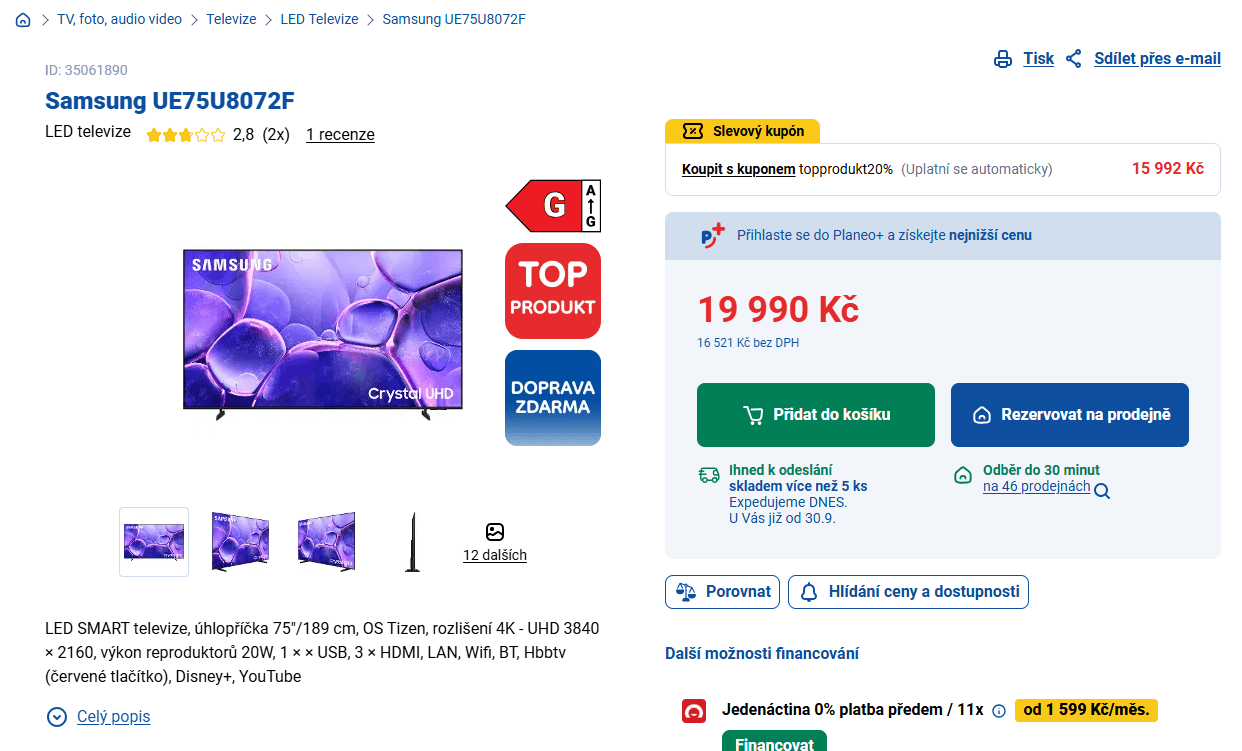Open the LED Televize breadcrumb category

click(x=319, y=20)
